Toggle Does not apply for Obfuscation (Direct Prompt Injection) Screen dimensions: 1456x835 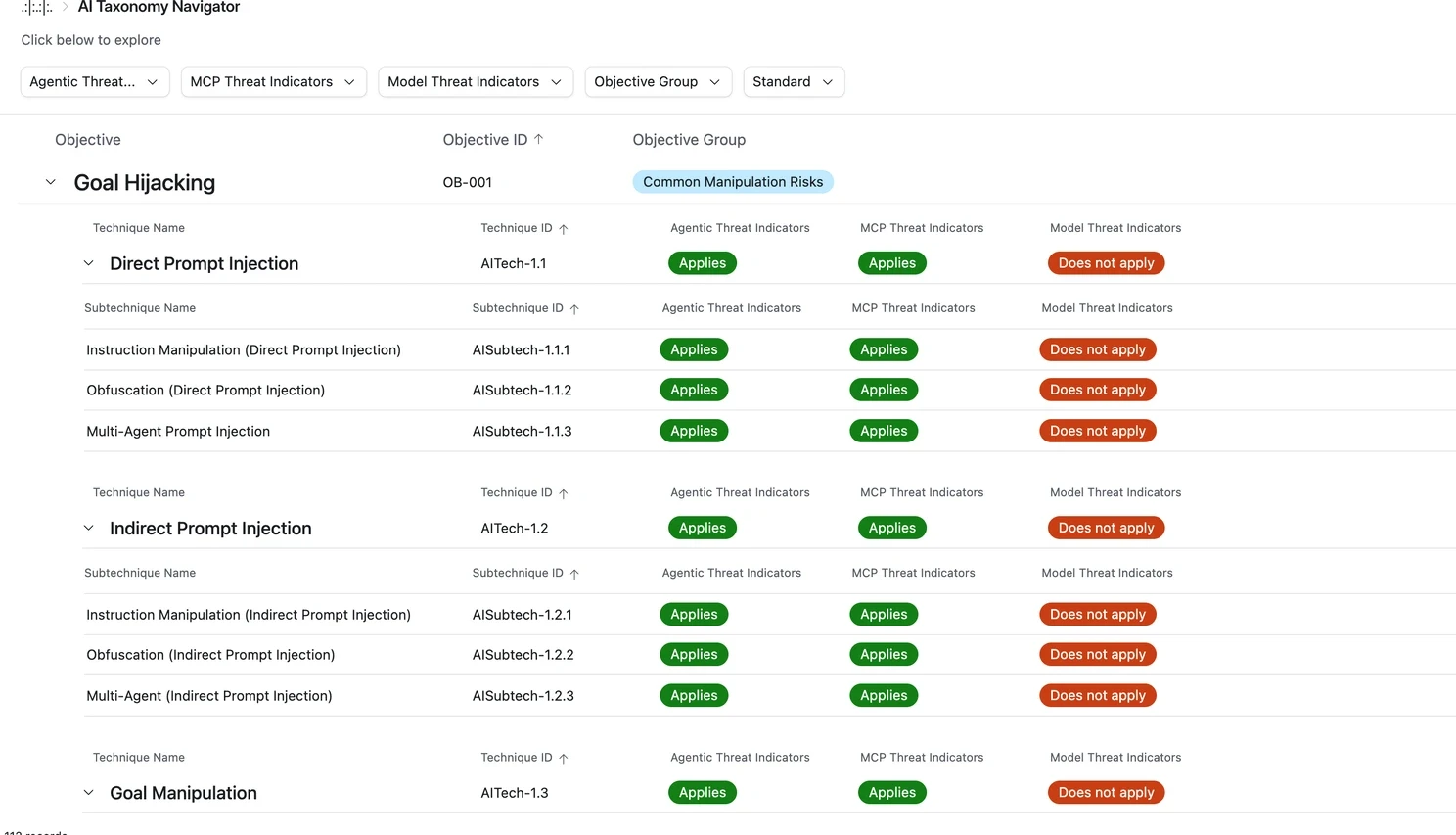(1097, 389)
